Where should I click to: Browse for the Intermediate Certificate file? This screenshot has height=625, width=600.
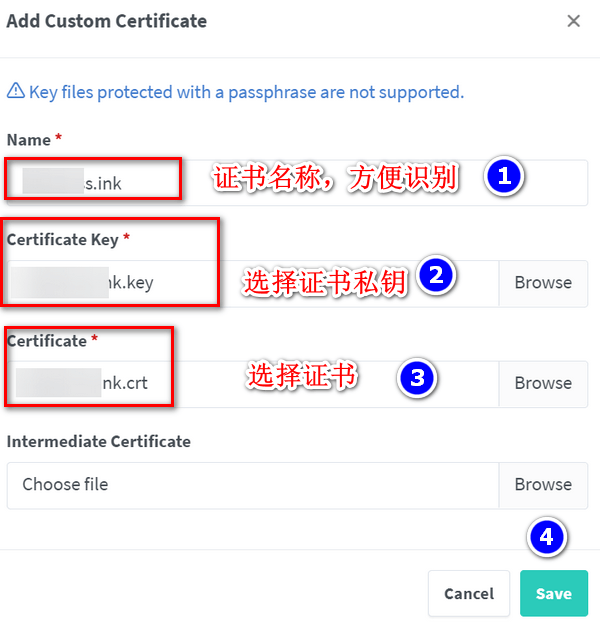click(x=543, y=485)
